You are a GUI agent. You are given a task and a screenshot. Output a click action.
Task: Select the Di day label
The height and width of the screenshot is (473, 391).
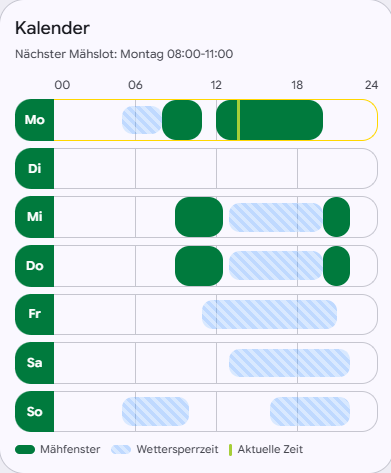(35, 168)
